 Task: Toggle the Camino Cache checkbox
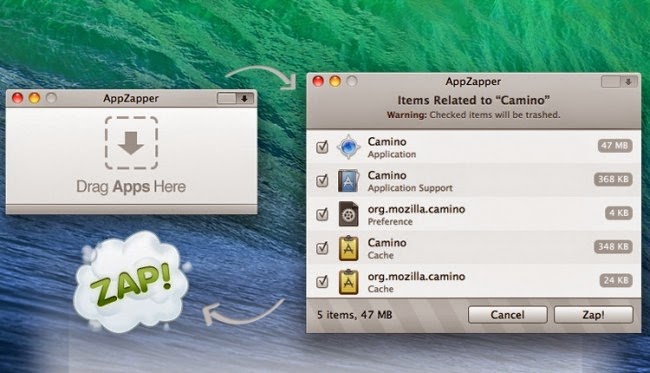click(322, 248)
